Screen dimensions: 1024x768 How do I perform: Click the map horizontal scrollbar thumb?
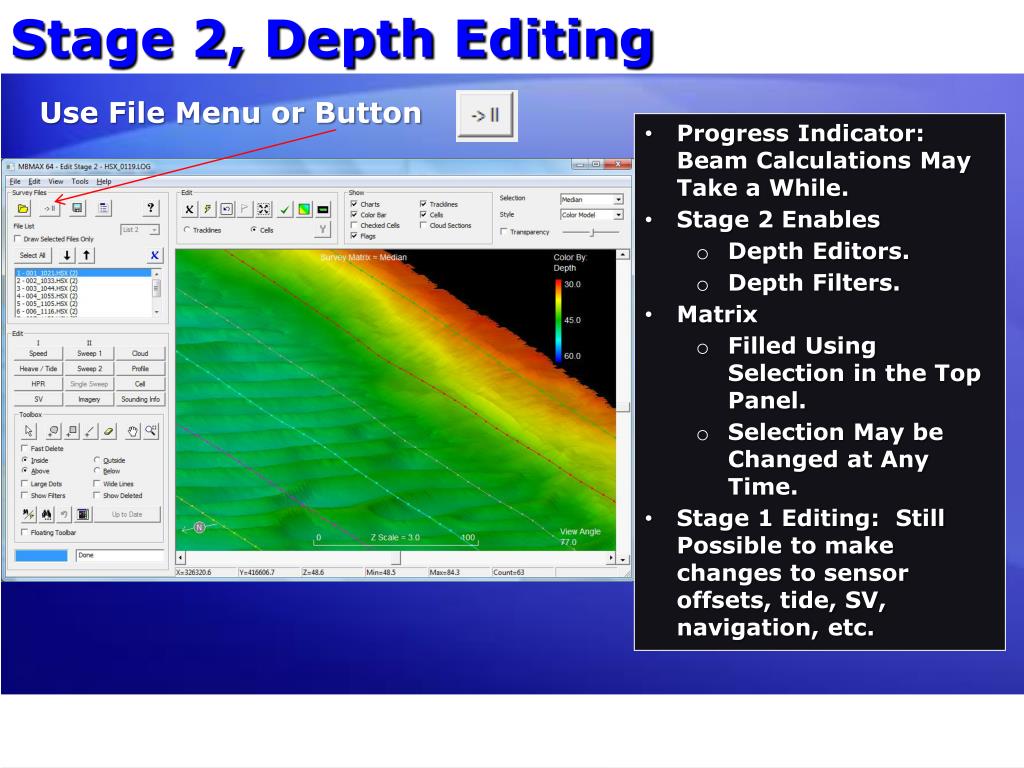coord(396,558)
